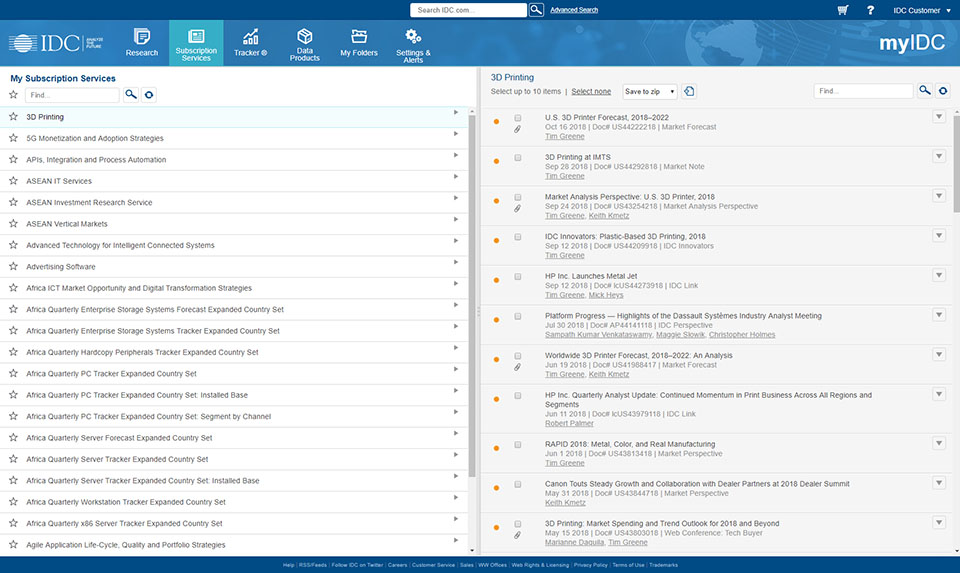
Task: Star Agile Application Life-Cycle, Quality and Portfolio Strategies
Action: 13,544
